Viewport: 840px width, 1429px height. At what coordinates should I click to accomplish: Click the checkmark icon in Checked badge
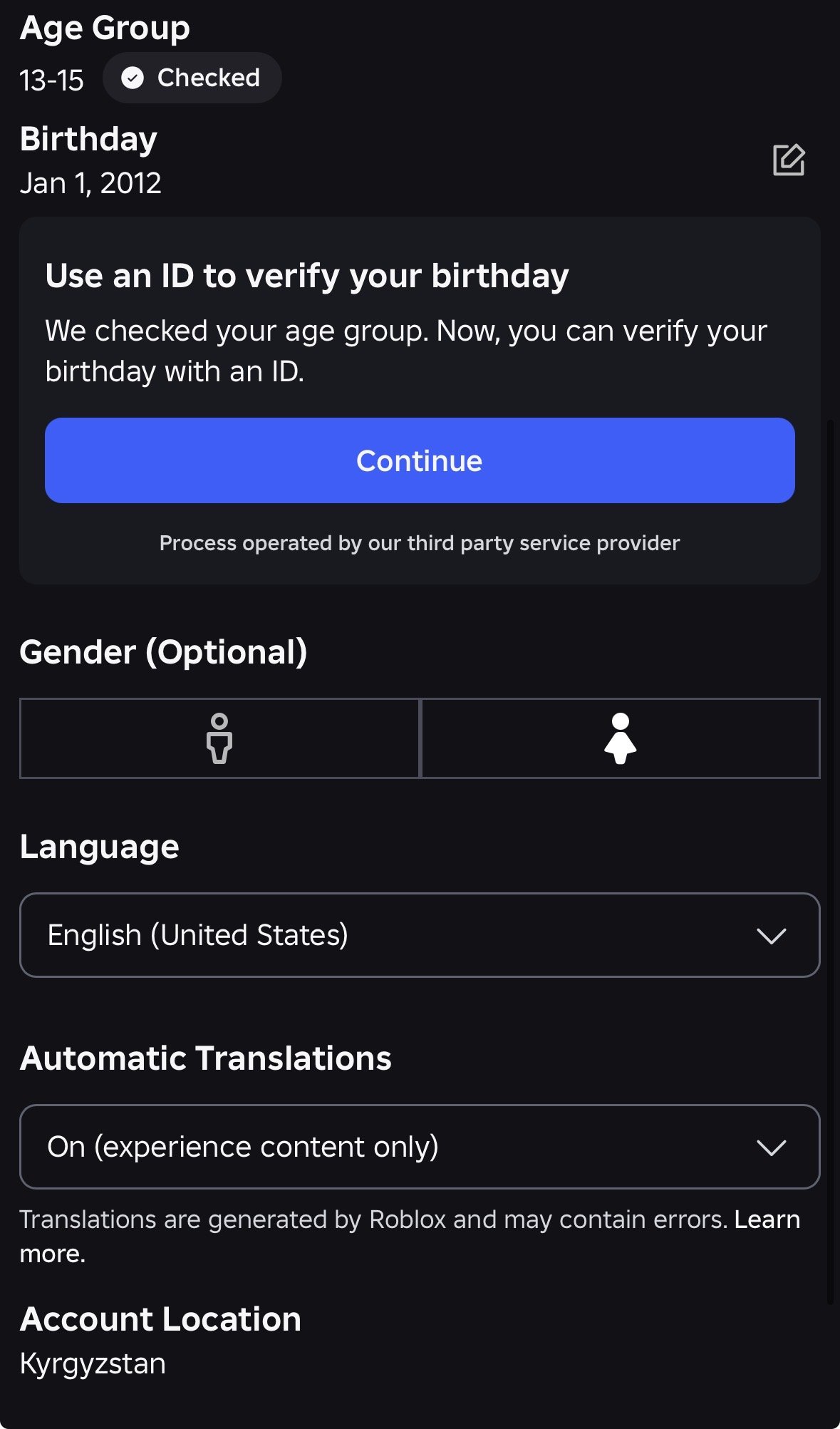133,78
